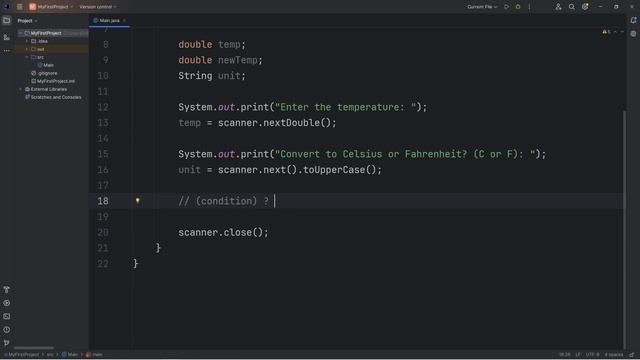This screenshot has height=360, width=640.
Task: Select the out folder row
Action: [x=52, y=49]
